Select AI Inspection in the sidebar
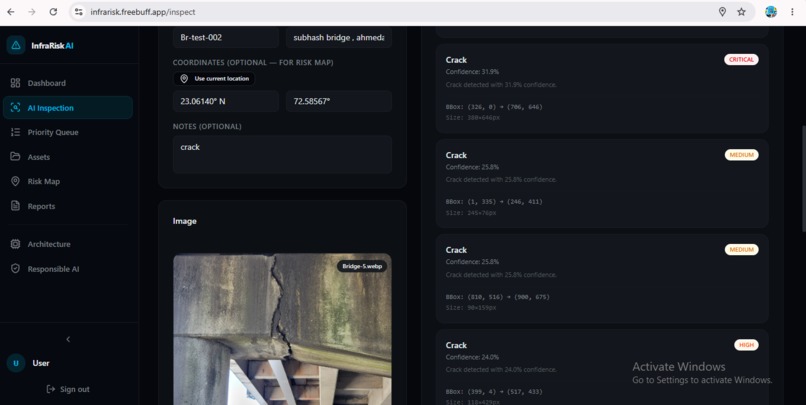 click(x=68, y=108)
